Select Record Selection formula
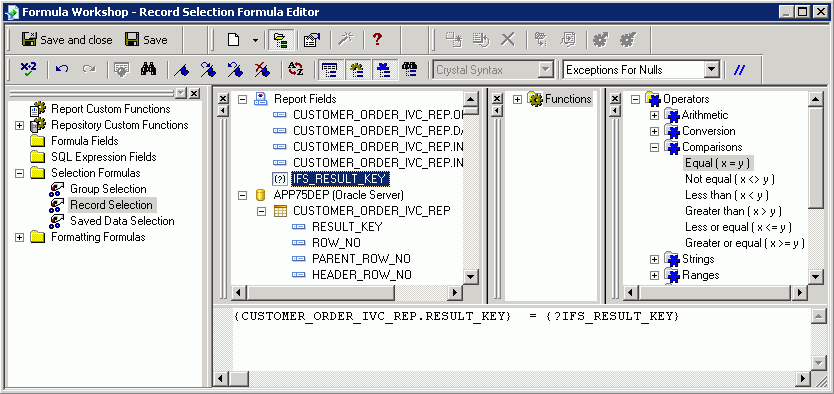 [112, 205]
